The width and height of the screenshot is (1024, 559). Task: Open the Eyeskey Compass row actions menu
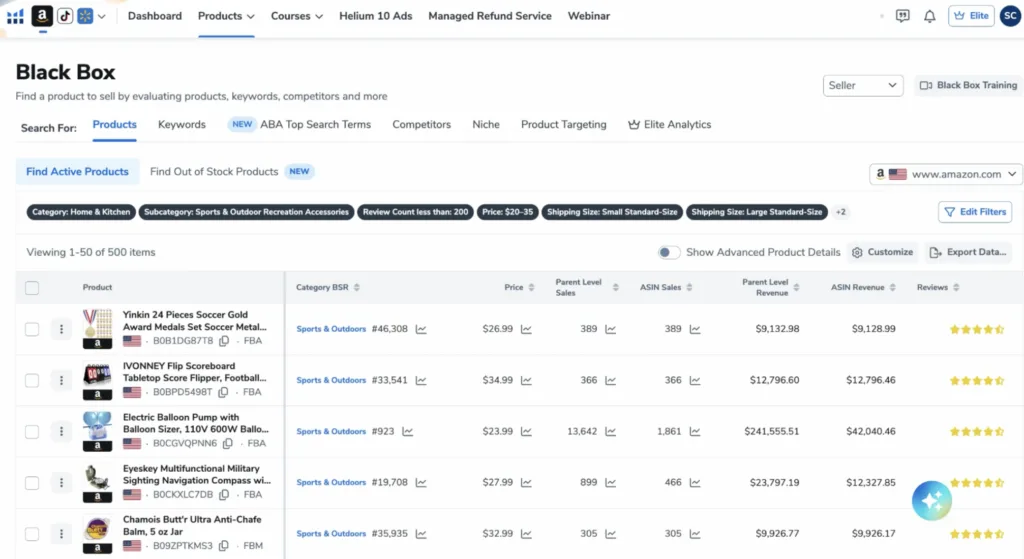(x=61, y=483)
